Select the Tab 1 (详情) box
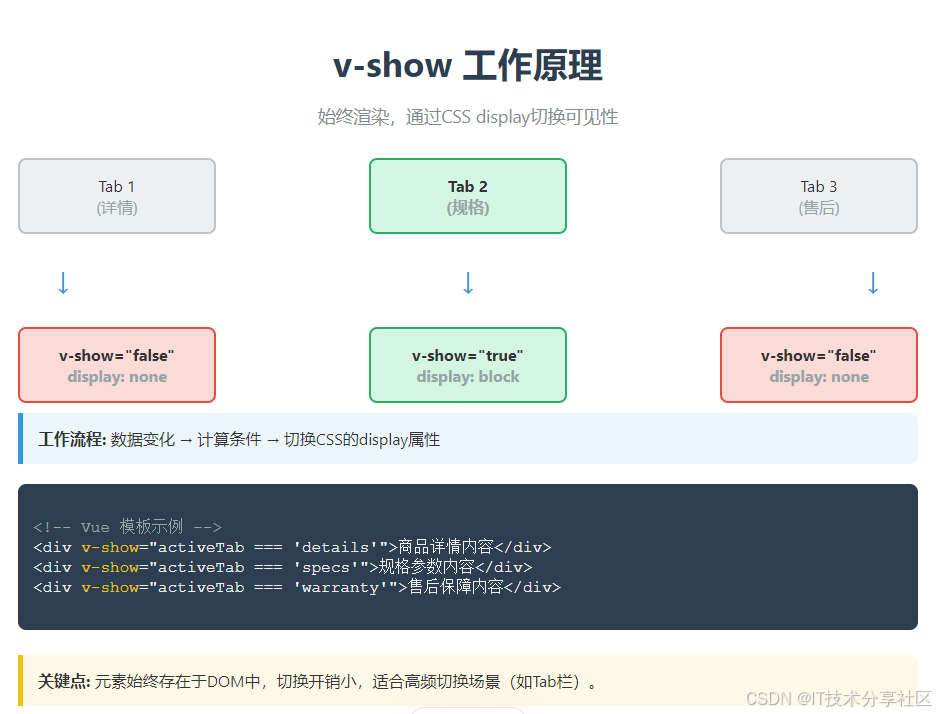The height and width of the screenshot is (714, 936). click(x=117, y=196)
